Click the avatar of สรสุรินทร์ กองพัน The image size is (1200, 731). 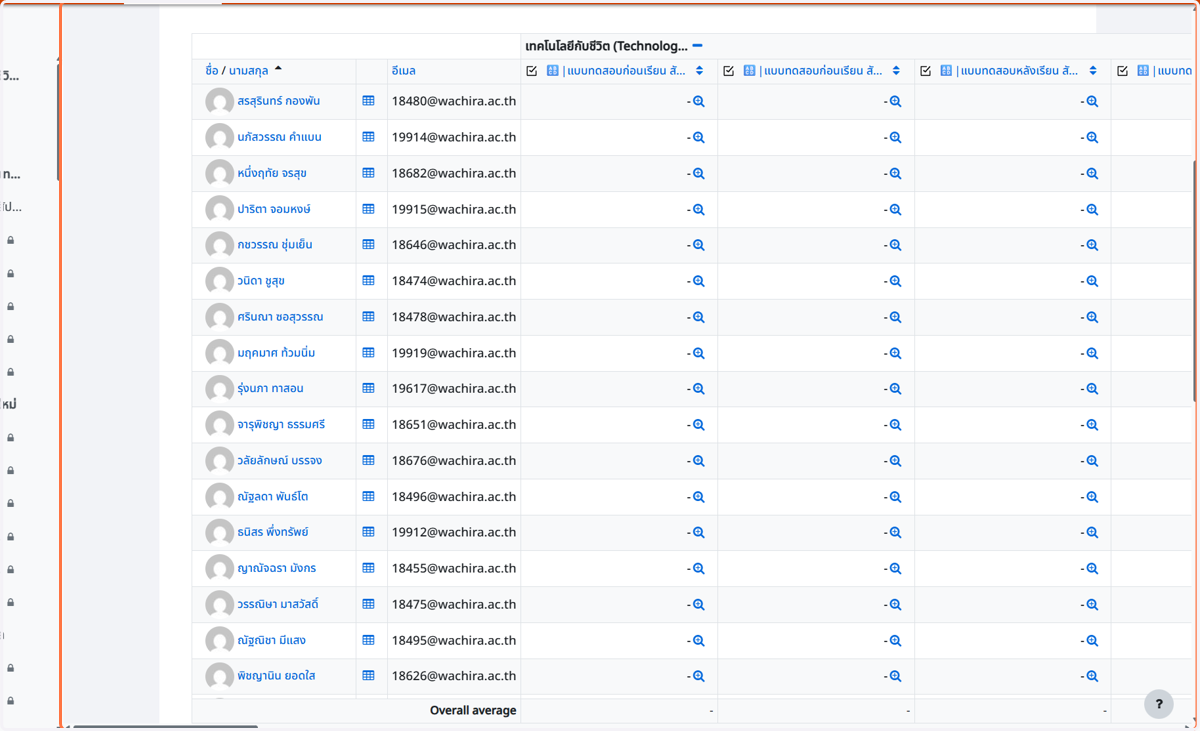(219, 102)
